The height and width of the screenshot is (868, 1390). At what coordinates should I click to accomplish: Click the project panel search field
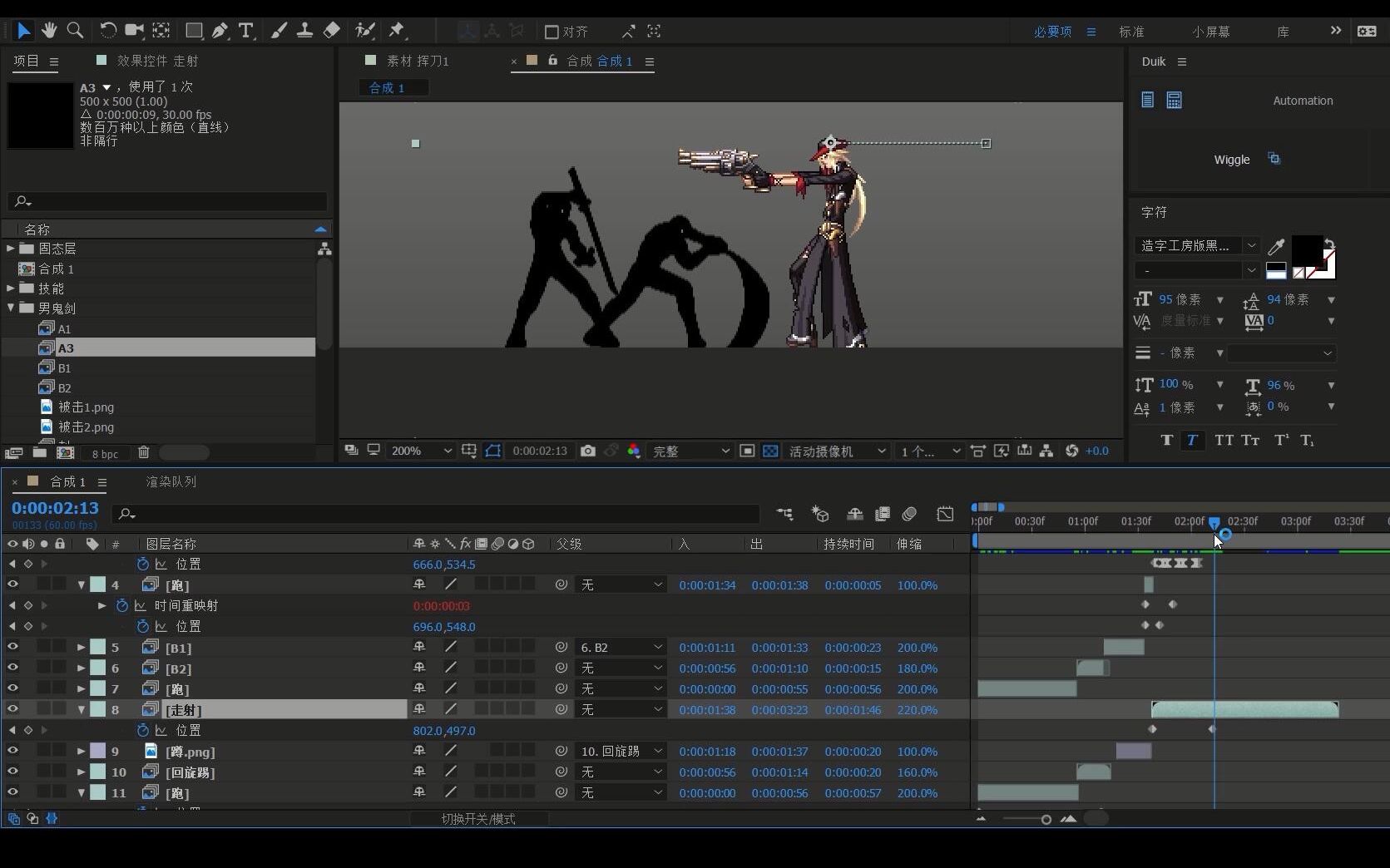(167, 201)
